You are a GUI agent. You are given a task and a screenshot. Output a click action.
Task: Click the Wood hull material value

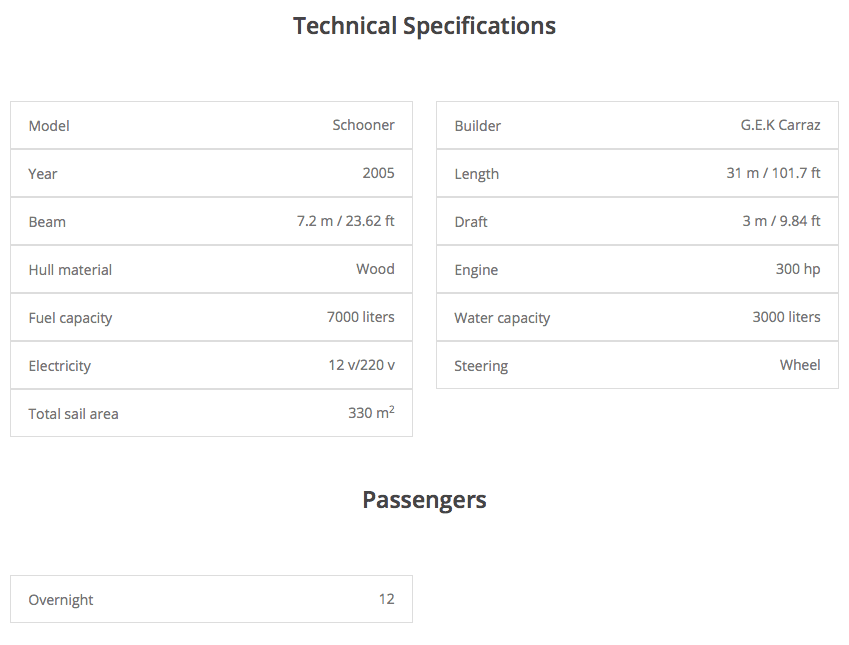click(375, 269)
